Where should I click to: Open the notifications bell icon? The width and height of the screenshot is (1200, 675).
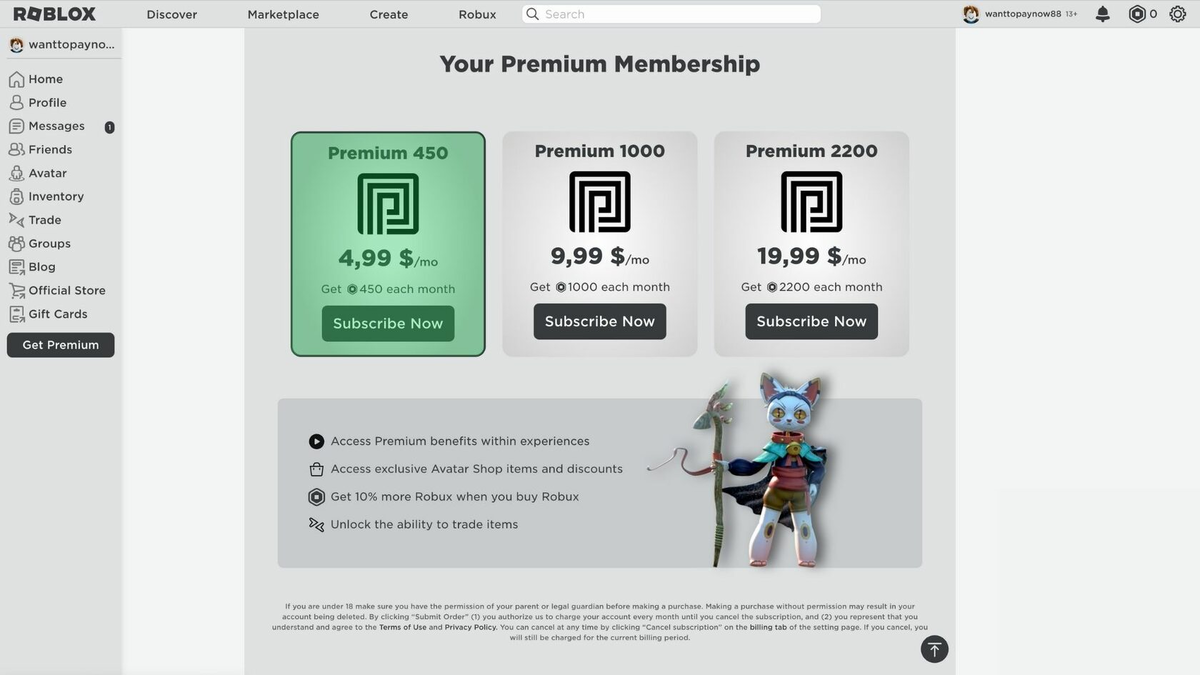tap(1102, 14)
